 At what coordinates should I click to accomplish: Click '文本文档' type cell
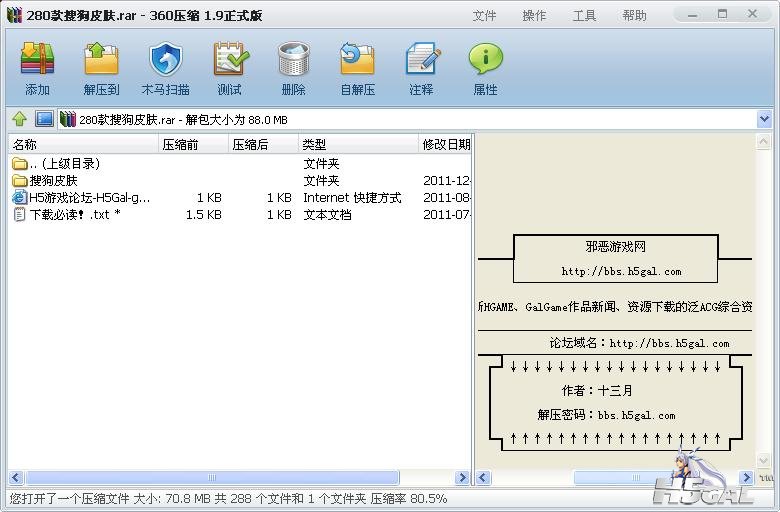(x=327, y=214)
